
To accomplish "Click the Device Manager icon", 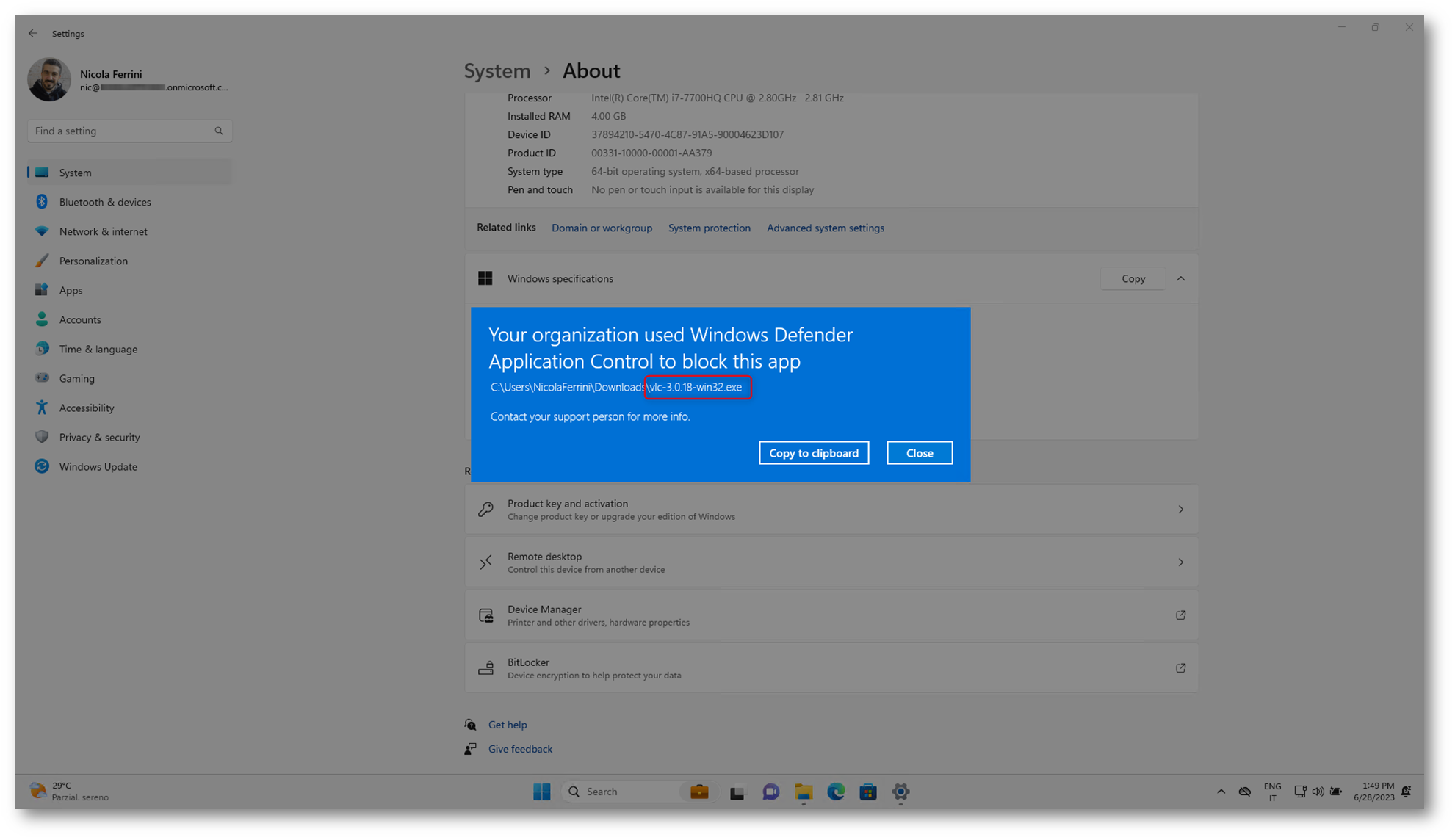I will [x=485, y=615].
